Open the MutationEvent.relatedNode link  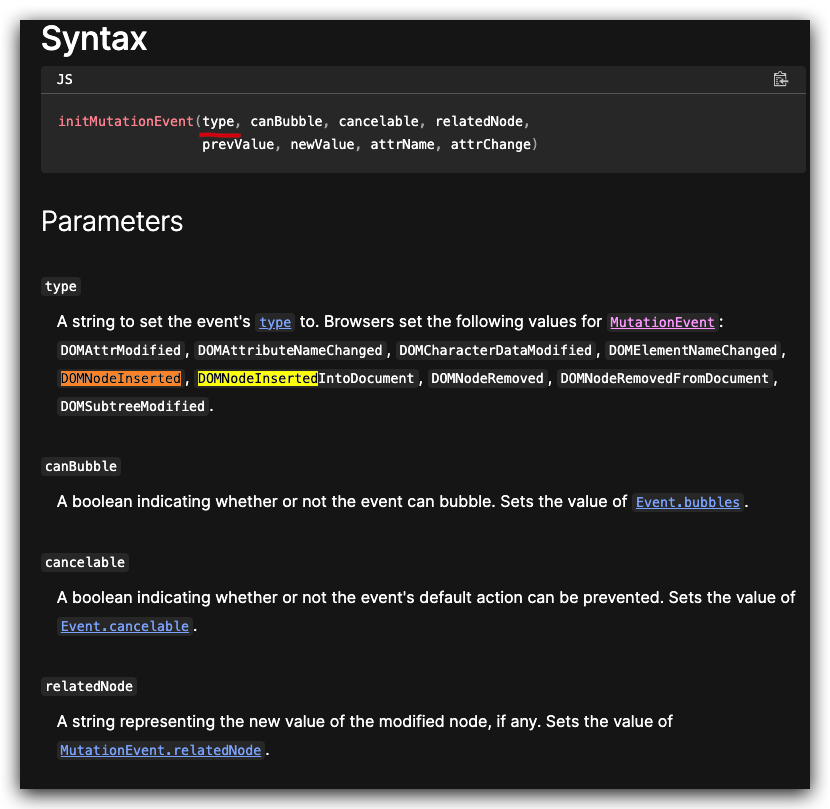pos(160,750)
